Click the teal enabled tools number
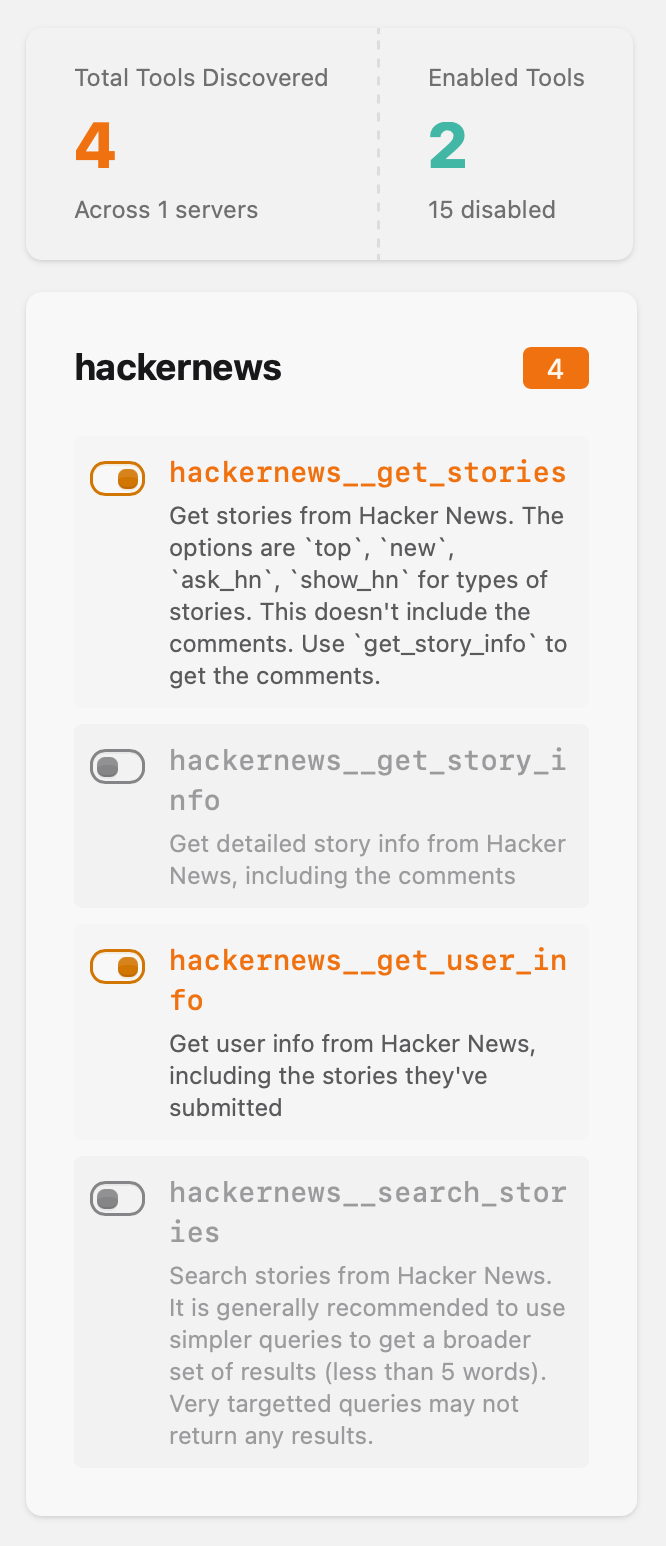Image resolution: width=666 pixels, height=1546 pixels. coord(448,146)
